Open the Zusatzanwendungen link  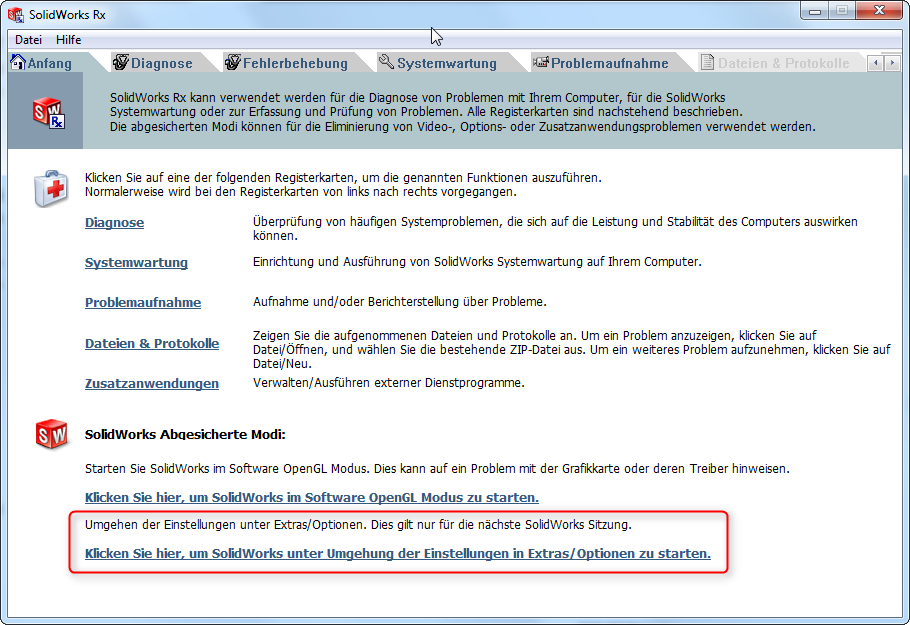pos(152,384)
